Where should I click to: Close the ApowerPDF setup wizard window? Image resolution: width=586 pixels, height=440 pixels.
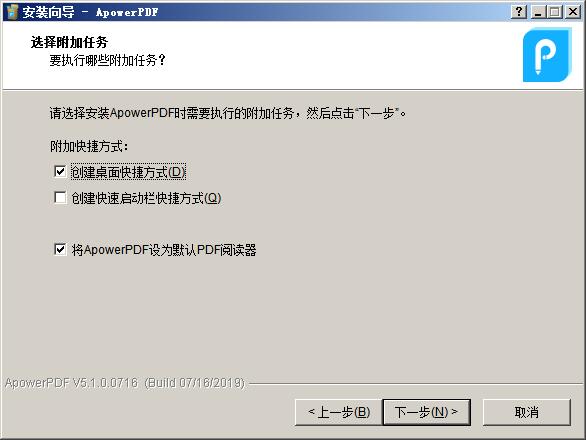coord(573,12)
